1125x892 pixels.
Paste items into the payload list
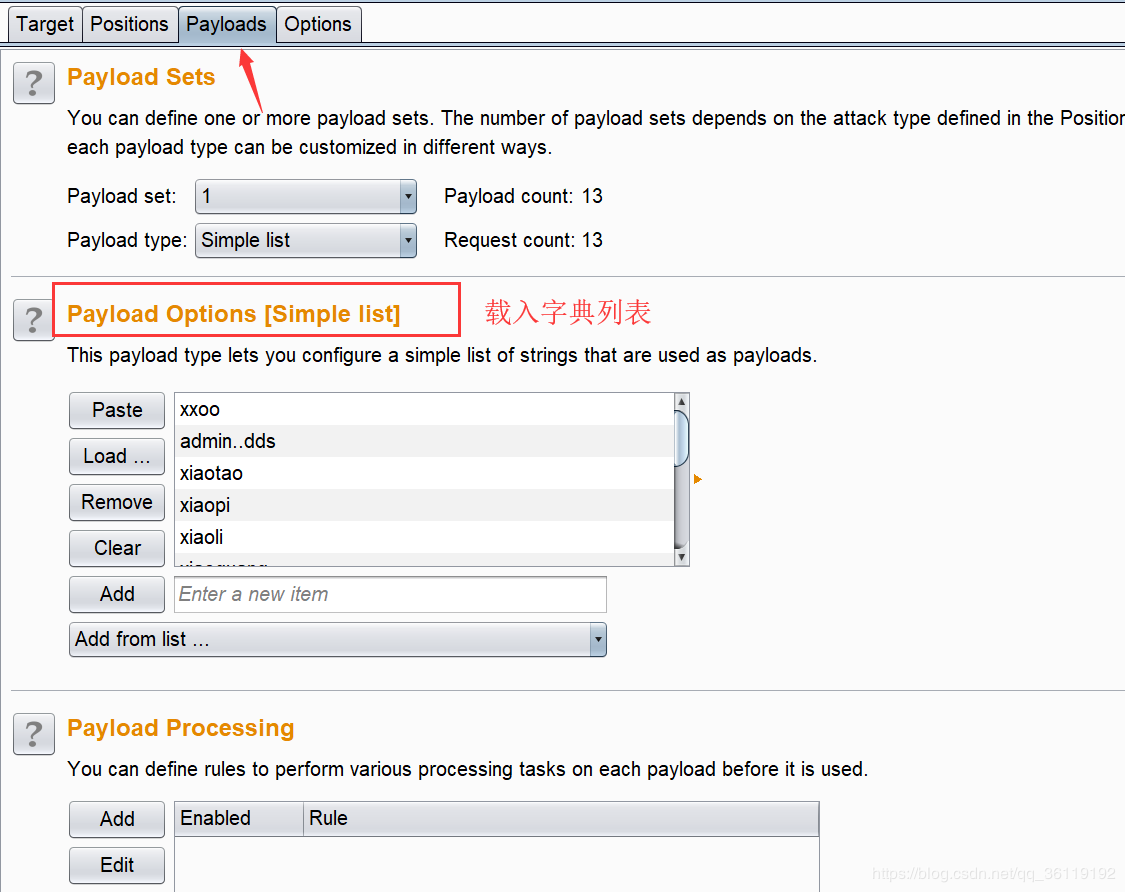tap(117, 410)
